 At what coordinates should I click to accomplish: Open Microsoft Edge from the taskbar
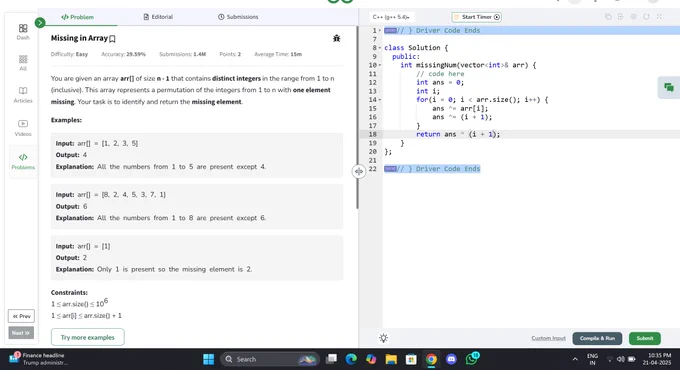coord(351,359)
